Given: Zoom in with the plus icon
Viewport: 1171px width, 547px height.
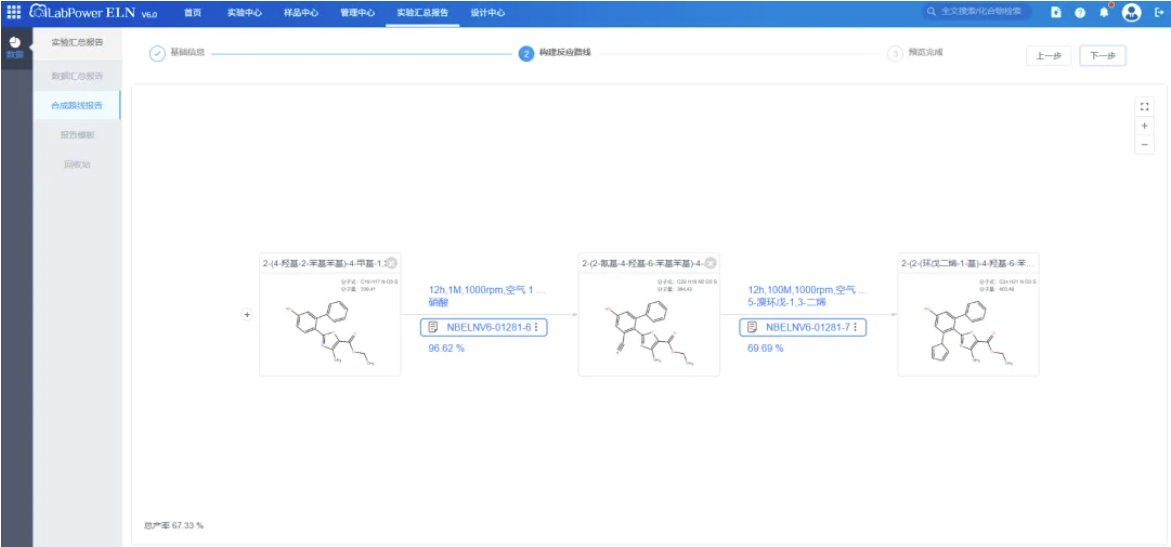Looking at the screenshot, I should pyautogui.click(x=1144, y=126).
